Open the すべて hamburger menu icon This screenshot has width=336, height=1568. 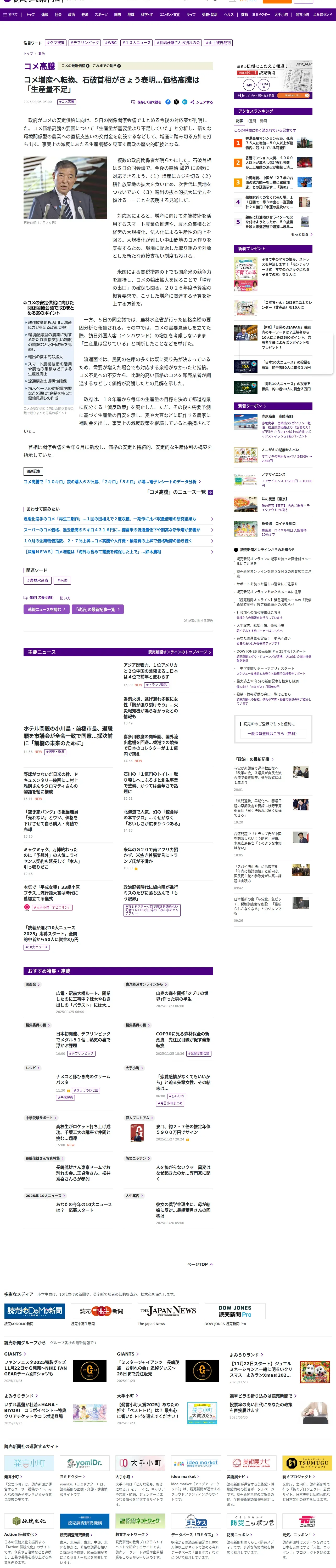[5, 15]
